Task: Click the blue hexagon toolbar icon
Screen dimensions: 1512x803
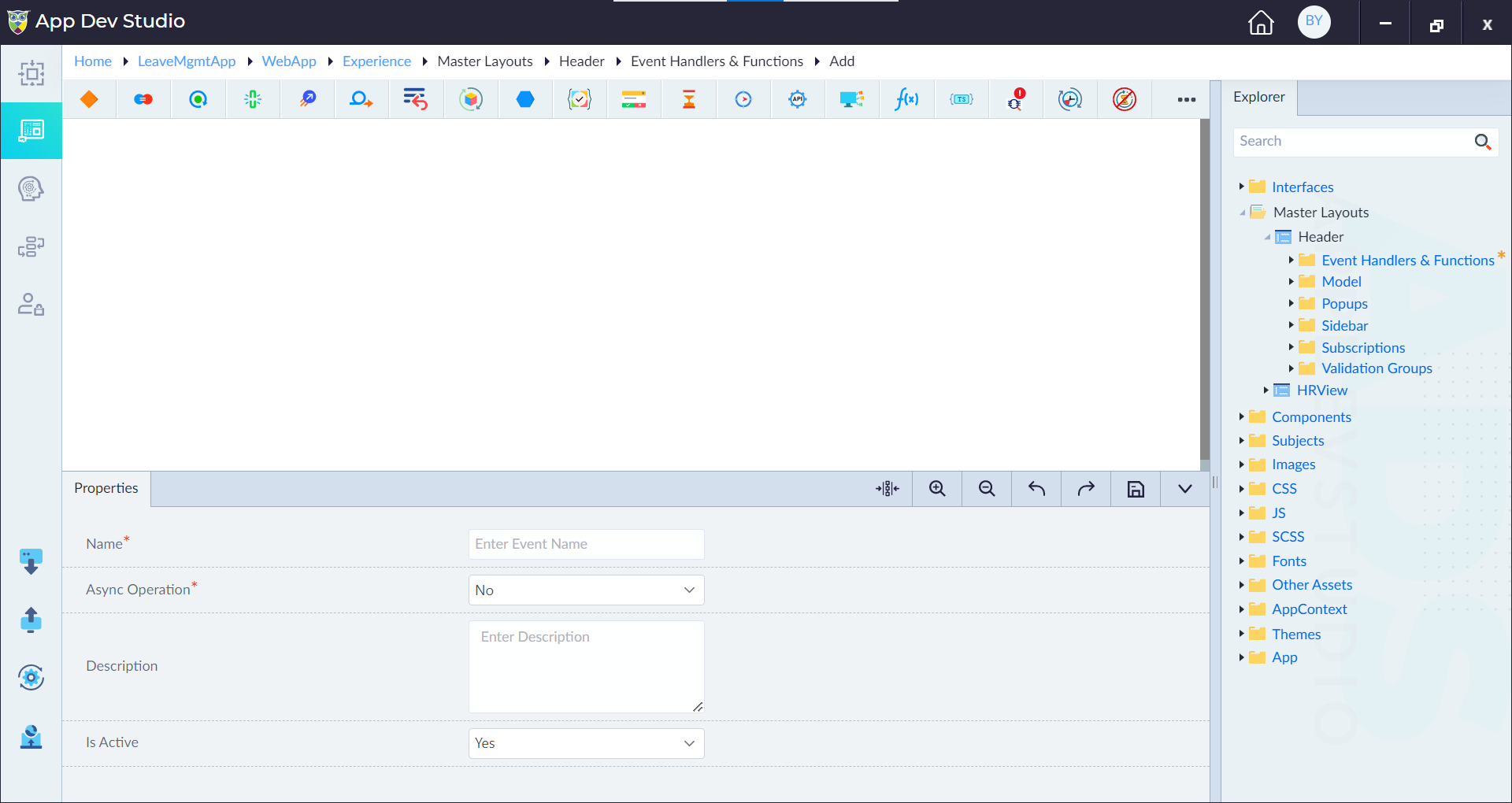Action: click(525, 99)
